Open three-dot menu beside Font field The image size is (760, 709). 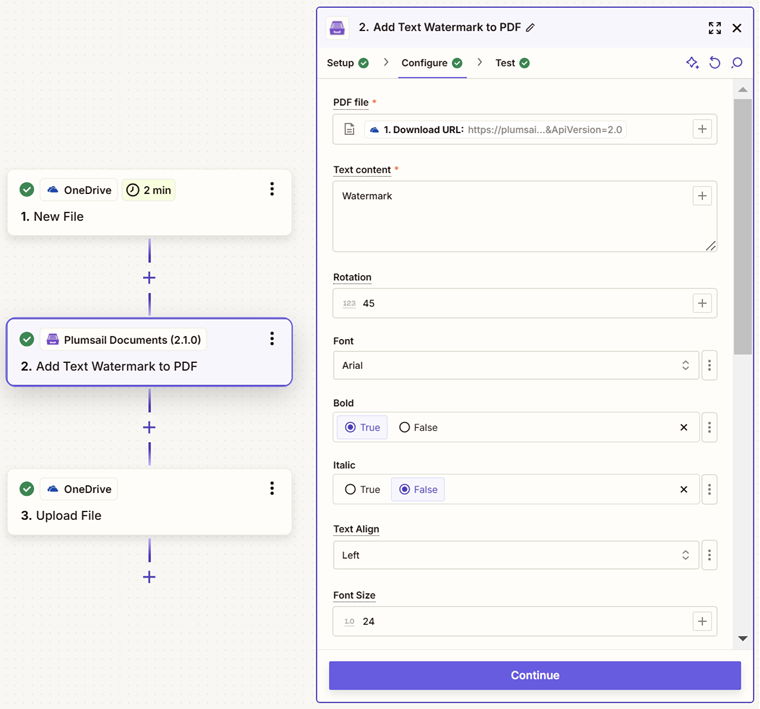709,365
